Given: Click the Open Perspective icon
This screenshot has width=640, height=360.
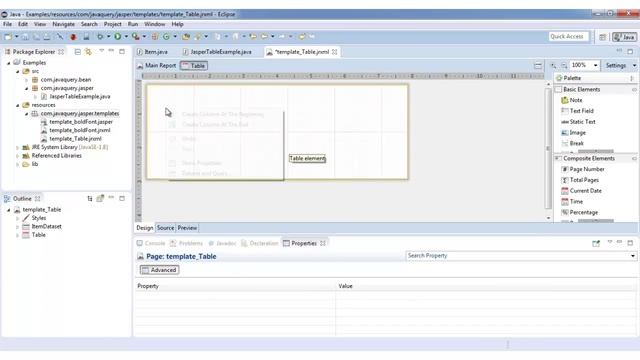Looking at the screenshot, I should click(x=602, y=37).
